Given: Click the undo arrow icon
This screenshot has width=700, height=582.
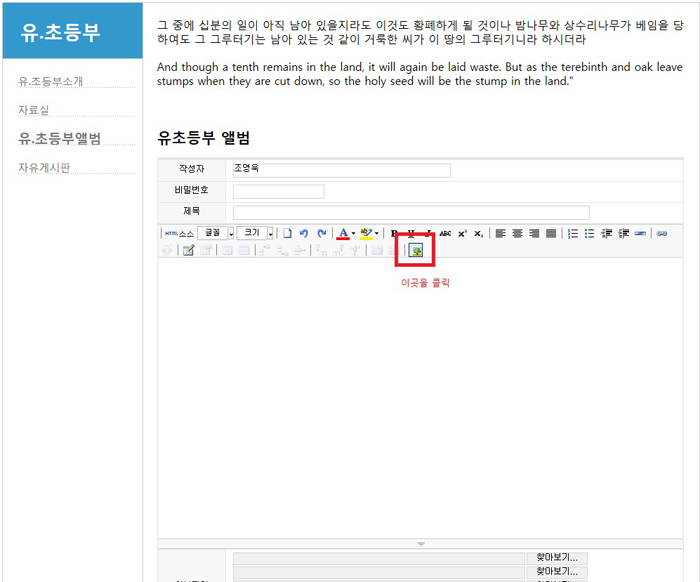Looking at the screenshot, I should 304,233.
